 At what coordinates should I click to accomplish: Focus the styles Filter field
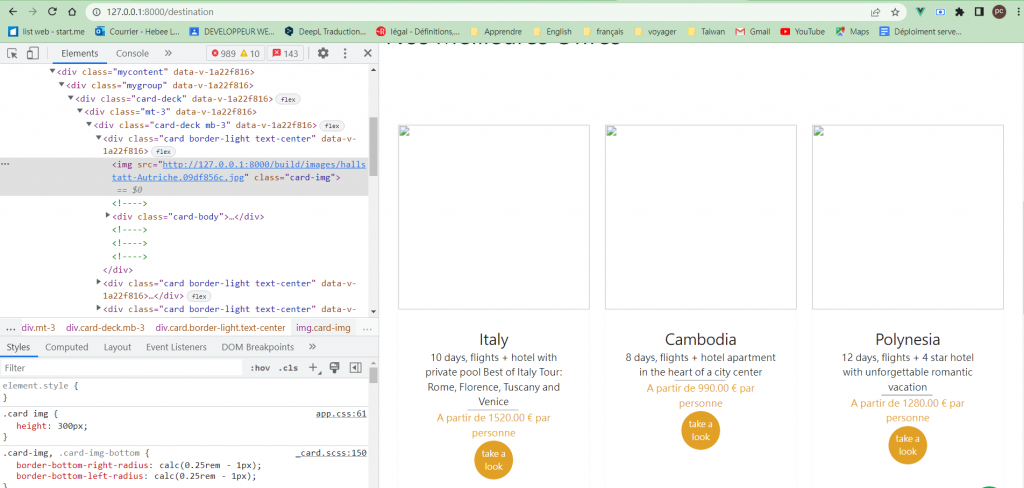pyautogui.click(x=121, y=368)
